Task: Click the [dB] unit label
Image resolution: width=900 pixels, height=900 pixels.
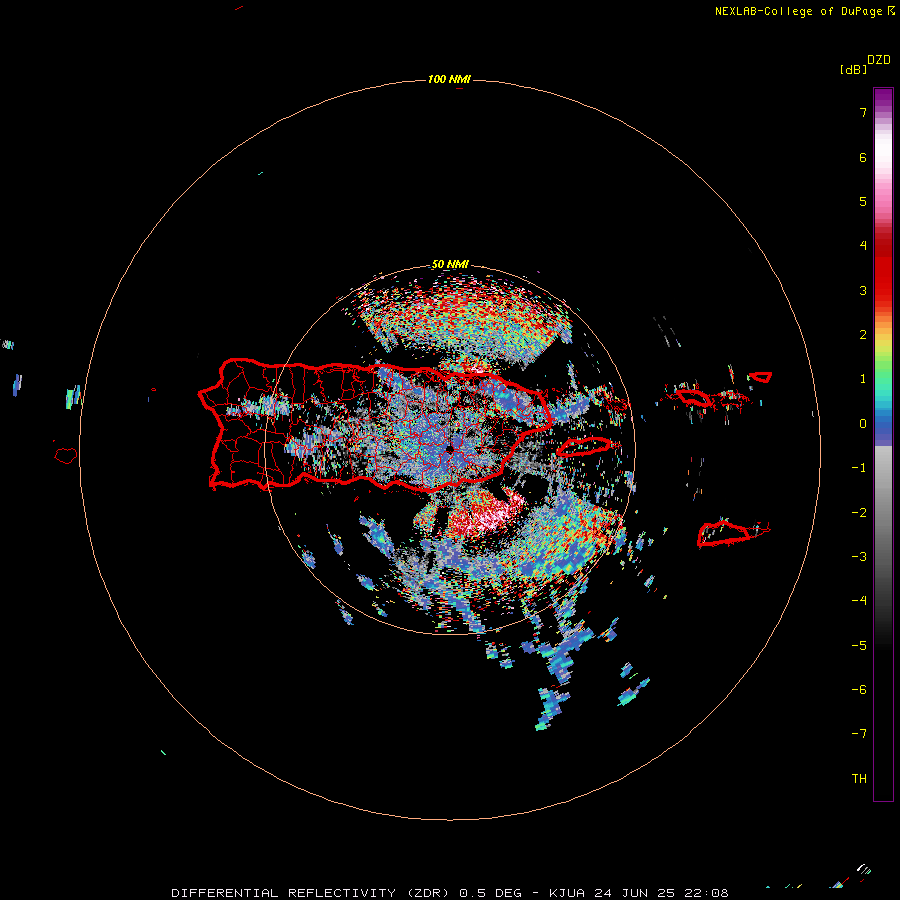Action: (853, 70)
